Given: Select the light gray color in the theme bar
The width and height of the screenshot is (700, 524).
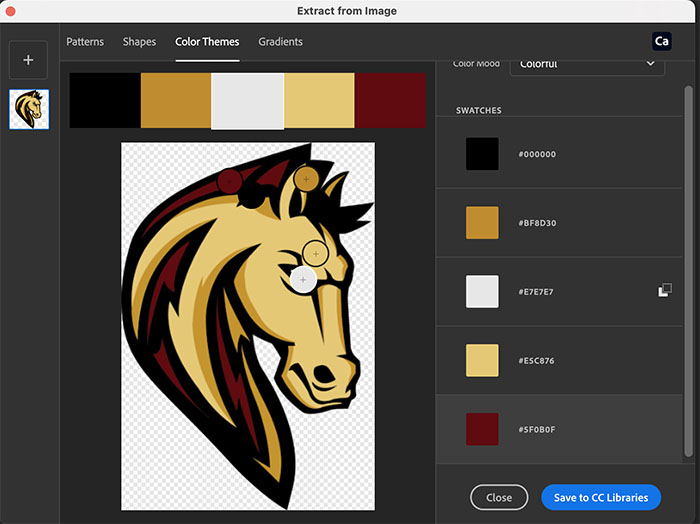Looking at the screenshot, I should [x=247, y=101].
